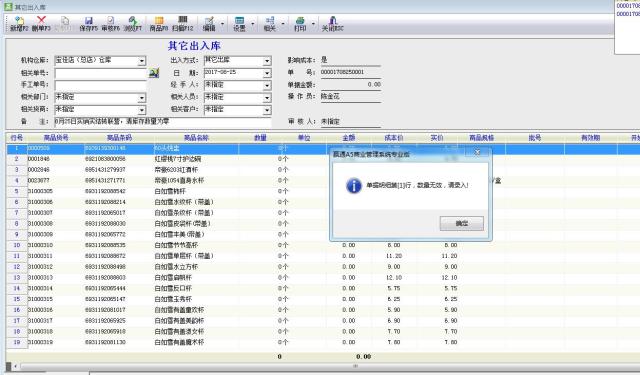
Task: Expand the 打印 toolbar dropdown arrow
Action: pos(313,24)
